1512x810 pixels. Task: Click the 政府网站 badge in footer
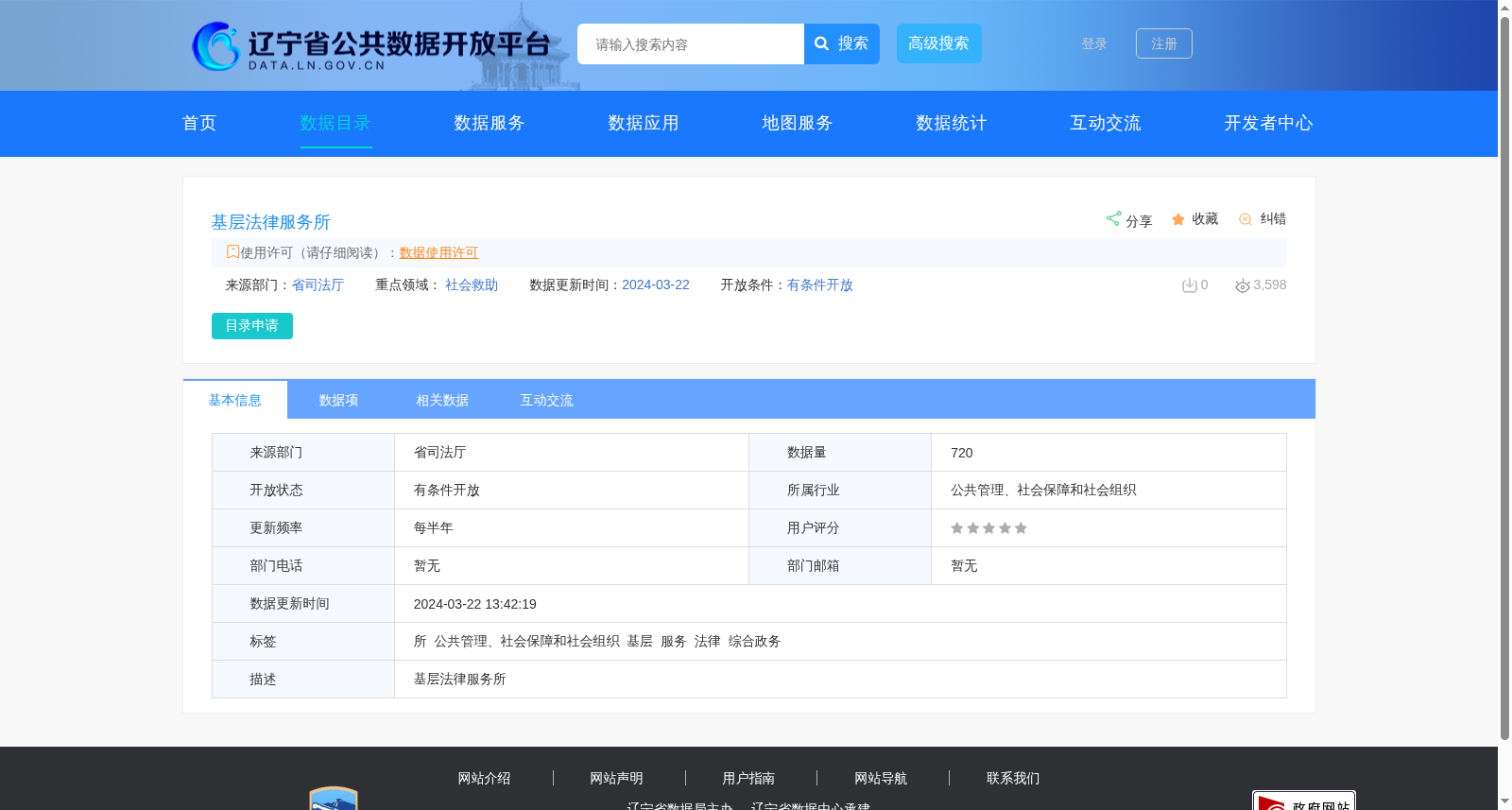(1303, 801)
